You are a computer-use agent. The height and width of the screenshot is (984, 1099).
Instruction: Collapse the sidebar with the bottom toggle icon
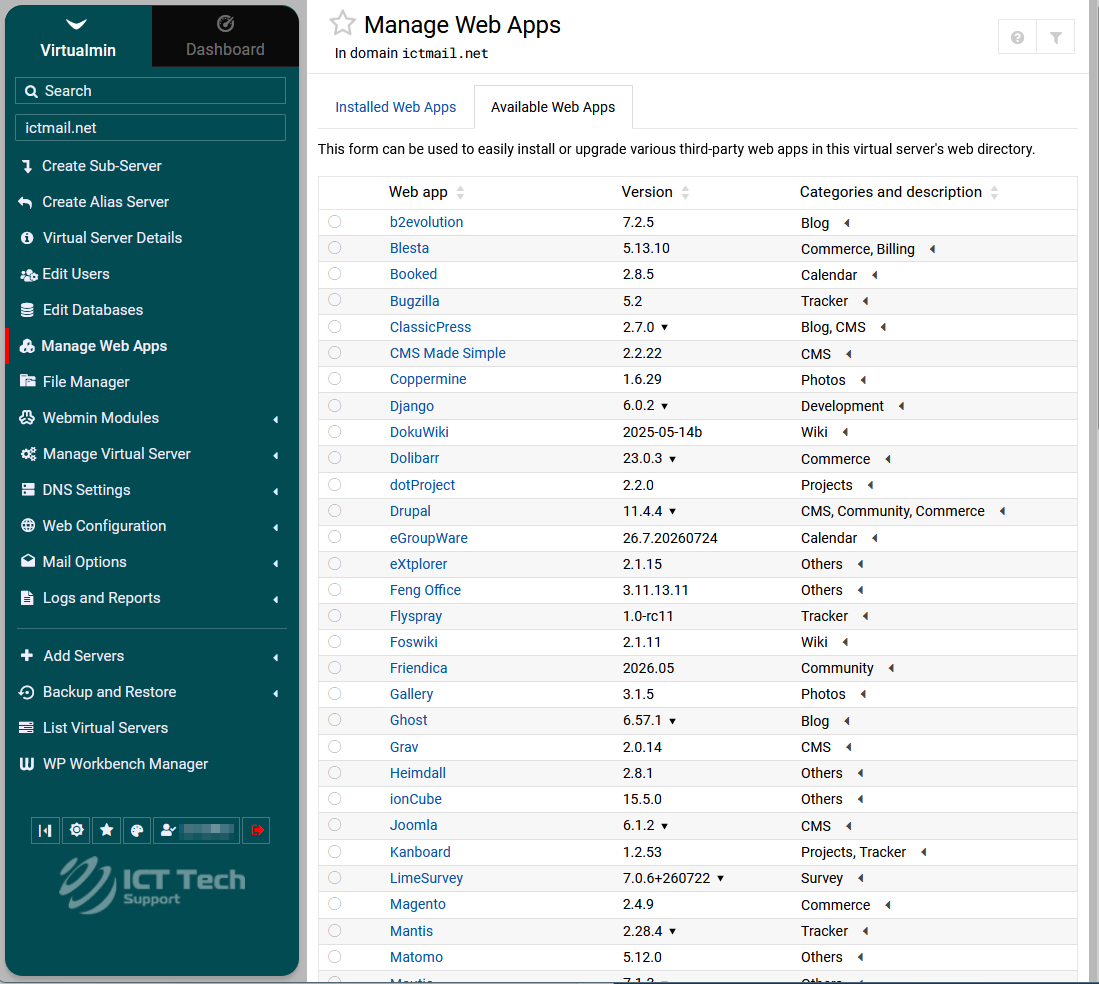pyautogui.click(x=45, y=831)
